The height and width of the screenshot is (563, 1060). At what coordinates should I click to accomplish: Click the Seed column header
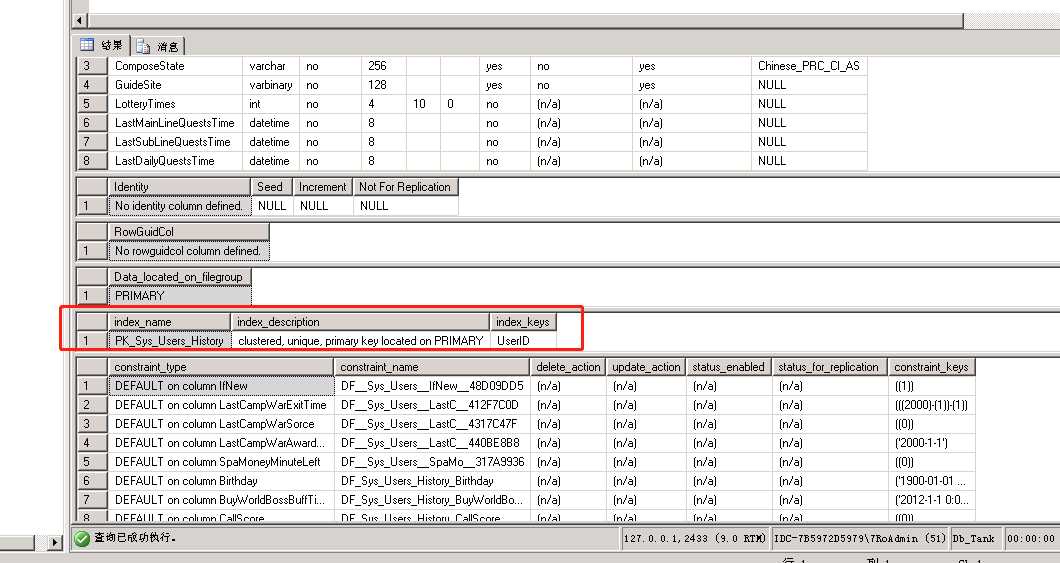pyautogui.click(x=272, y=187)
